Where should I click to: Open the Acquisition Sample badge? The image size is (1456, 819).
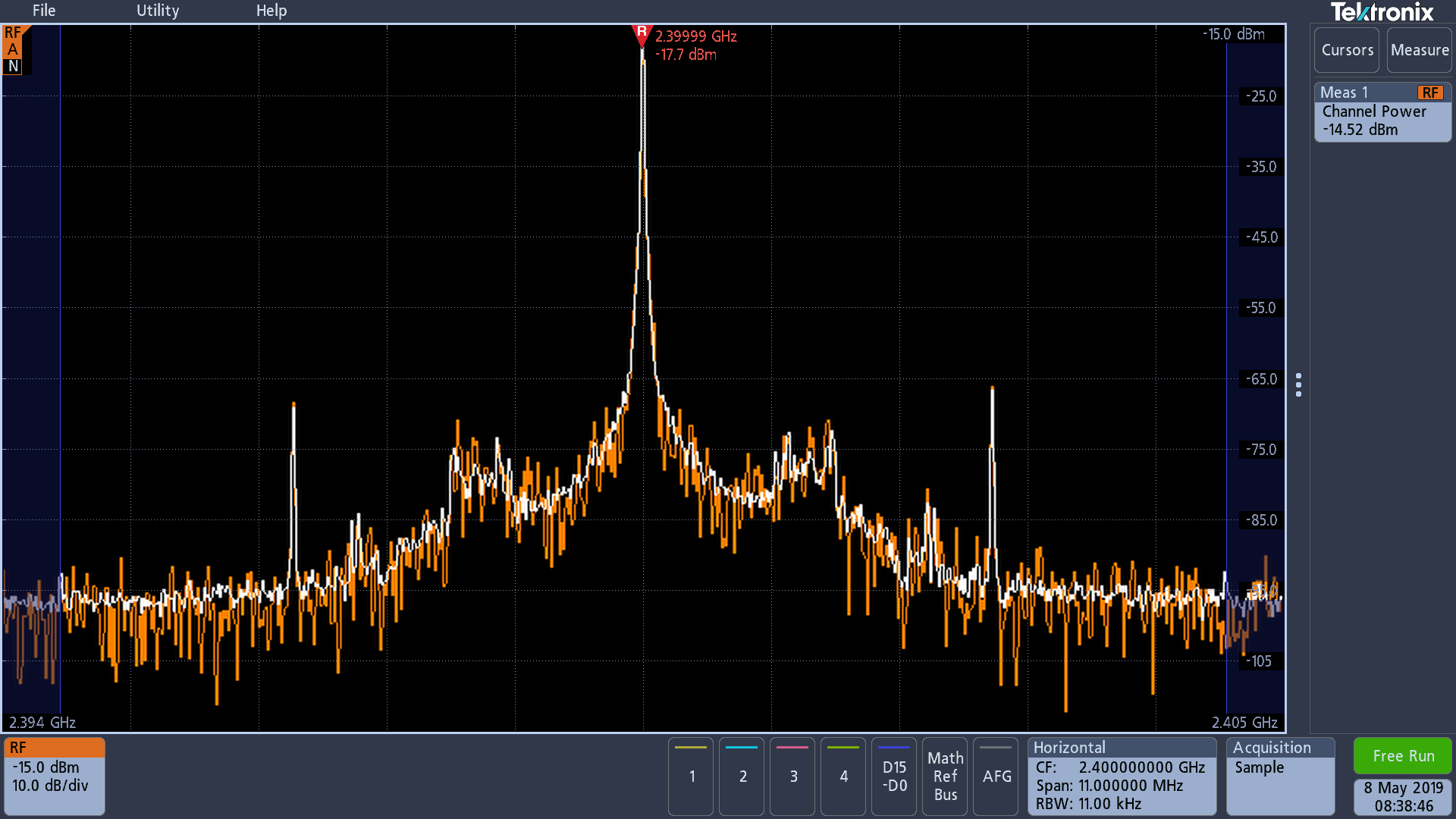click(1280, 776)
